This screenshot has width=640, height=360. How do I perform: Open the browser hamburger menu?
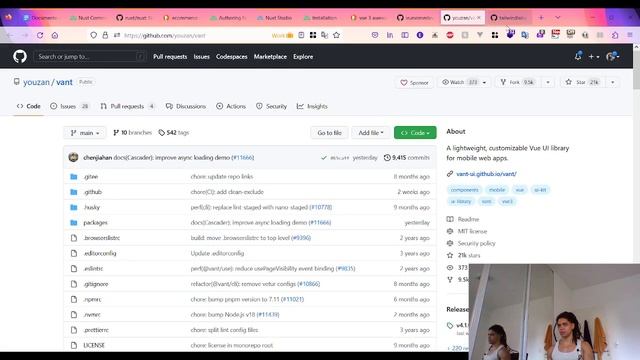pyautogui.click(x=630, y=36)
